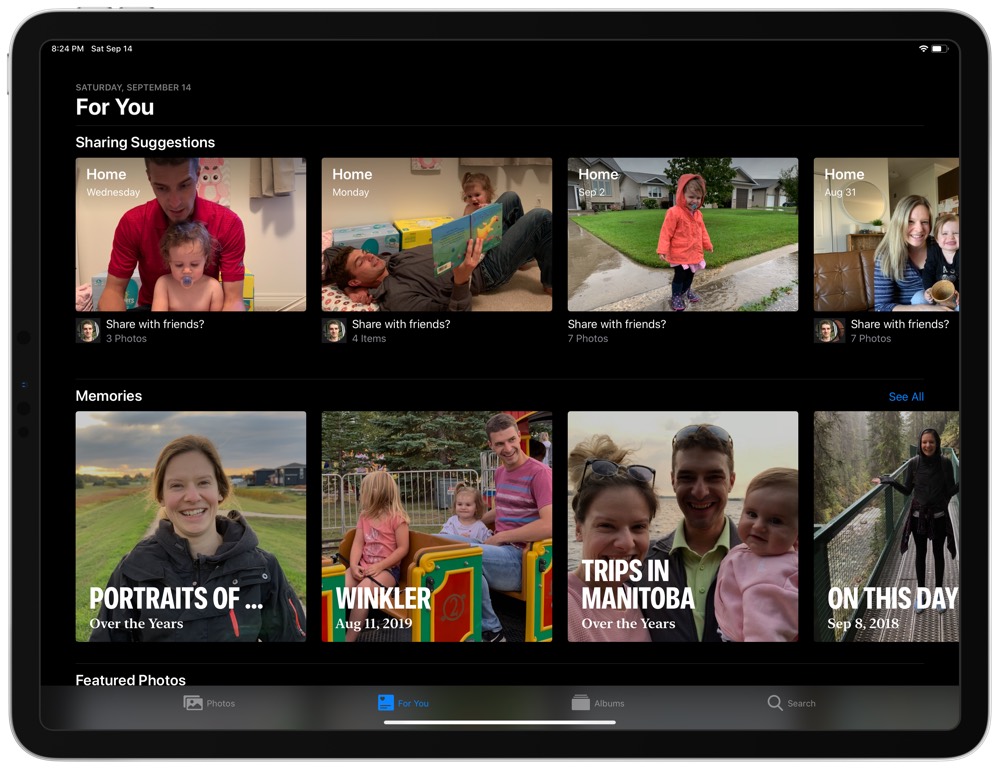
Task: Play Portraits Of memory
Action: point(191,526)
